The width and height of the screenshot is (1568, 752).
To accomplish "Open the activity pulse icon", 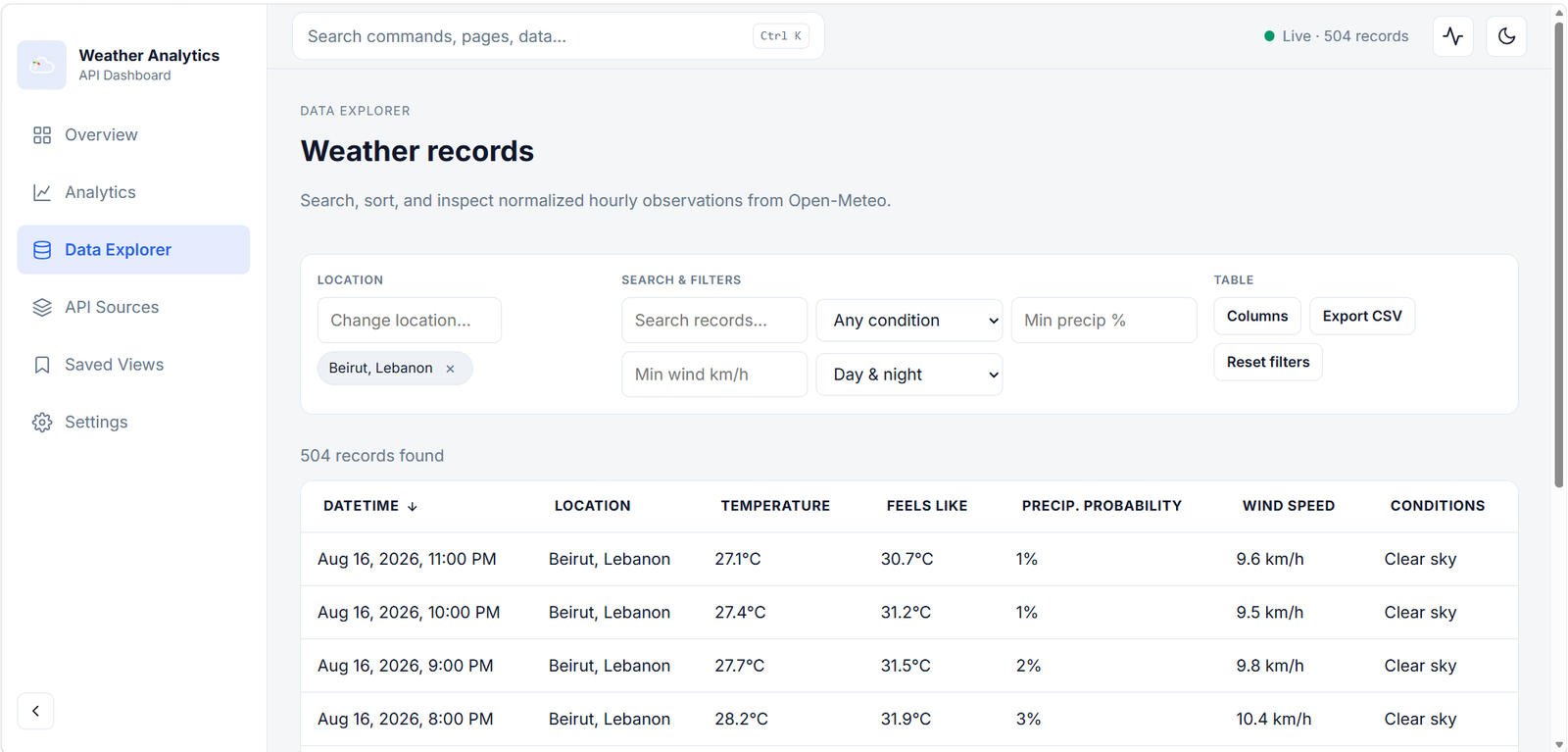I will click(x=1453, y=36).
